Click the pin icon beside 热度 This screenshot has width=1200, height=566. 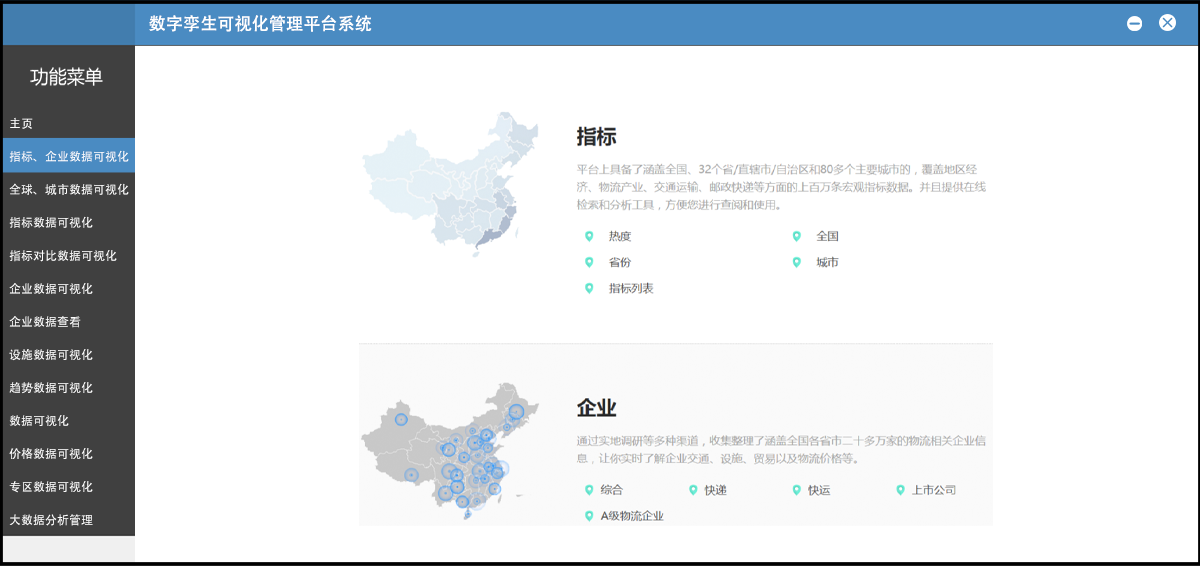[x=589, y=237]
